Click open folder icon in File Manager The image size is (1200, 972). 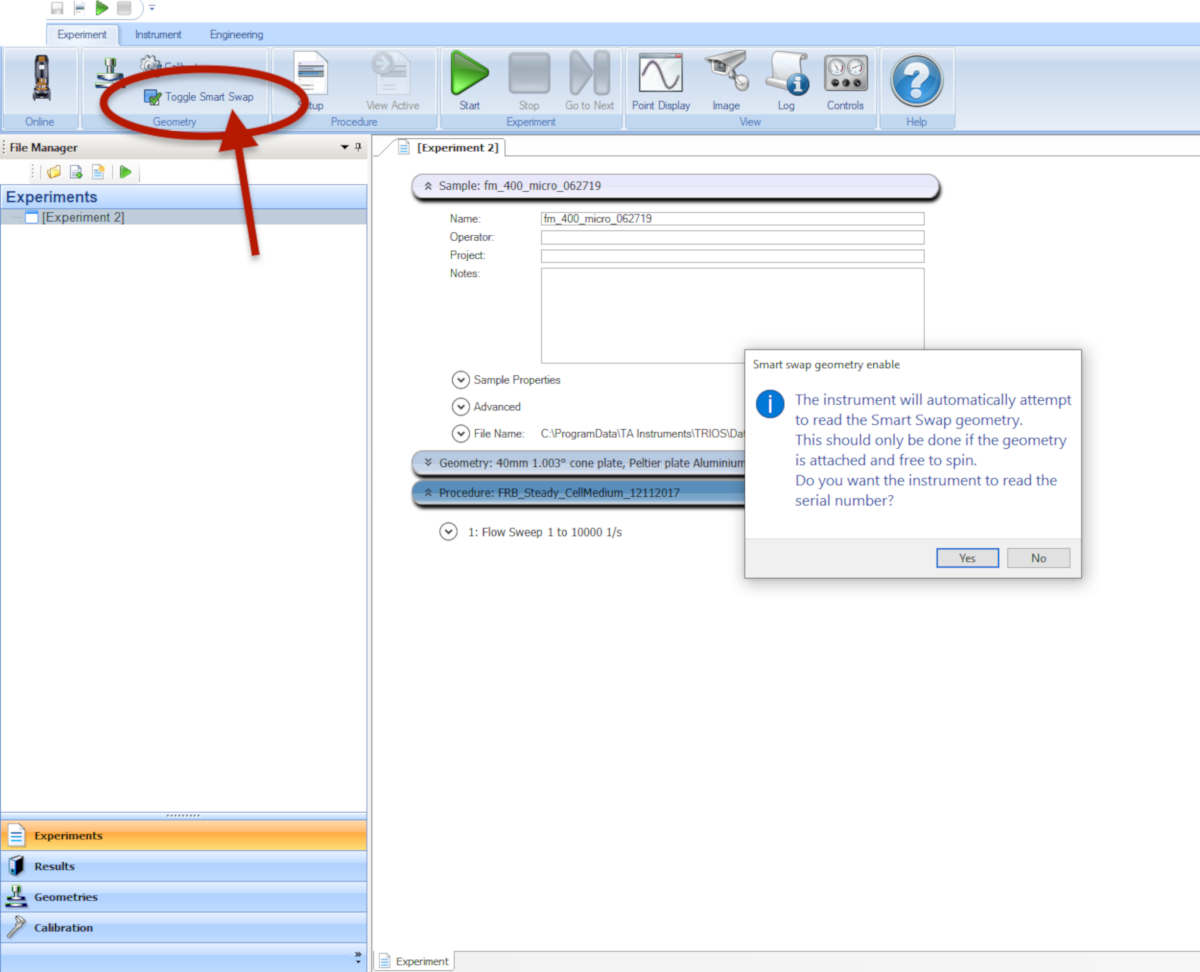(54, 172)
